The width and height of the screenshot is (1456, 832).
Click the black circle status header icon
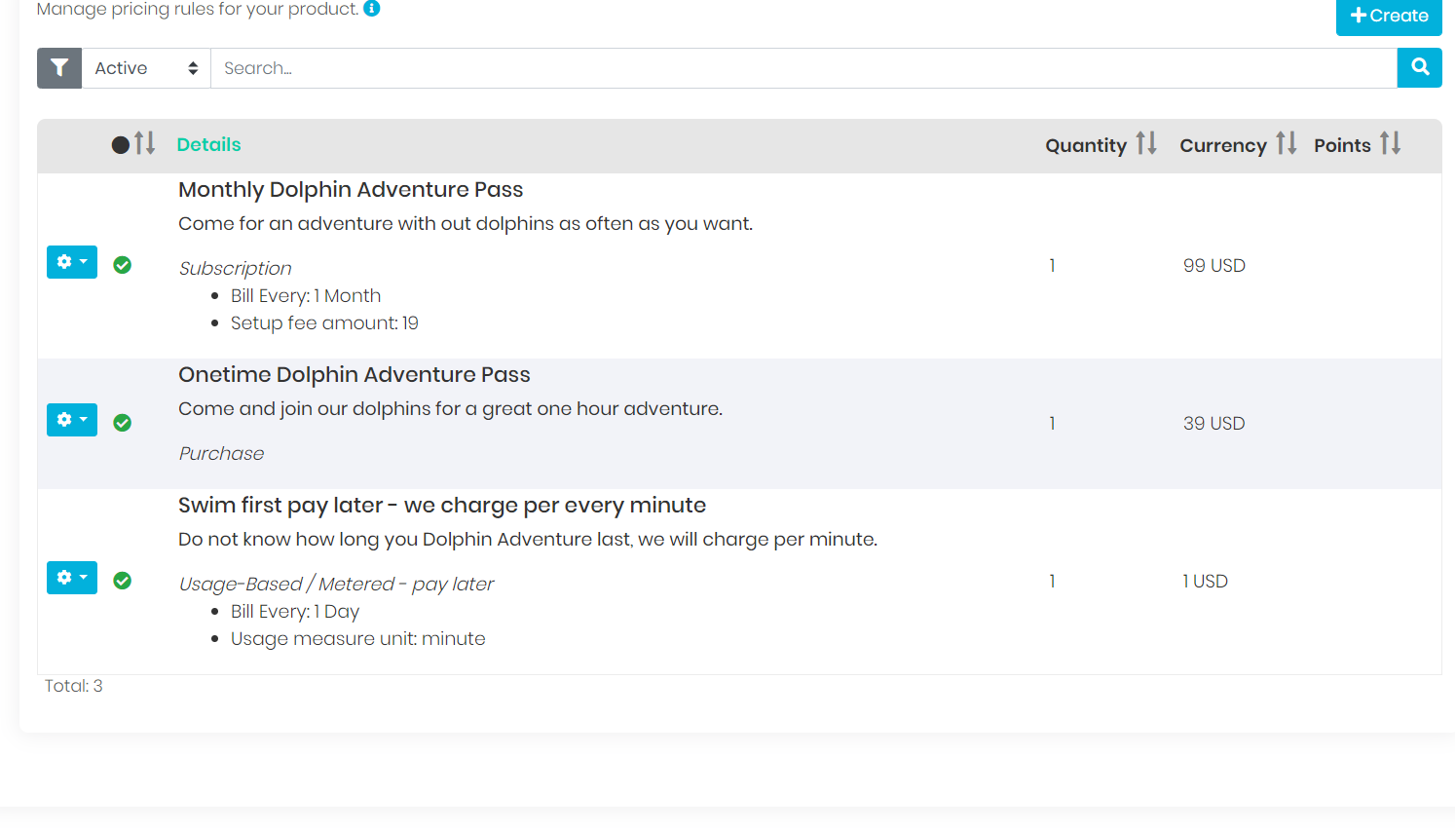tap(121, 145)
